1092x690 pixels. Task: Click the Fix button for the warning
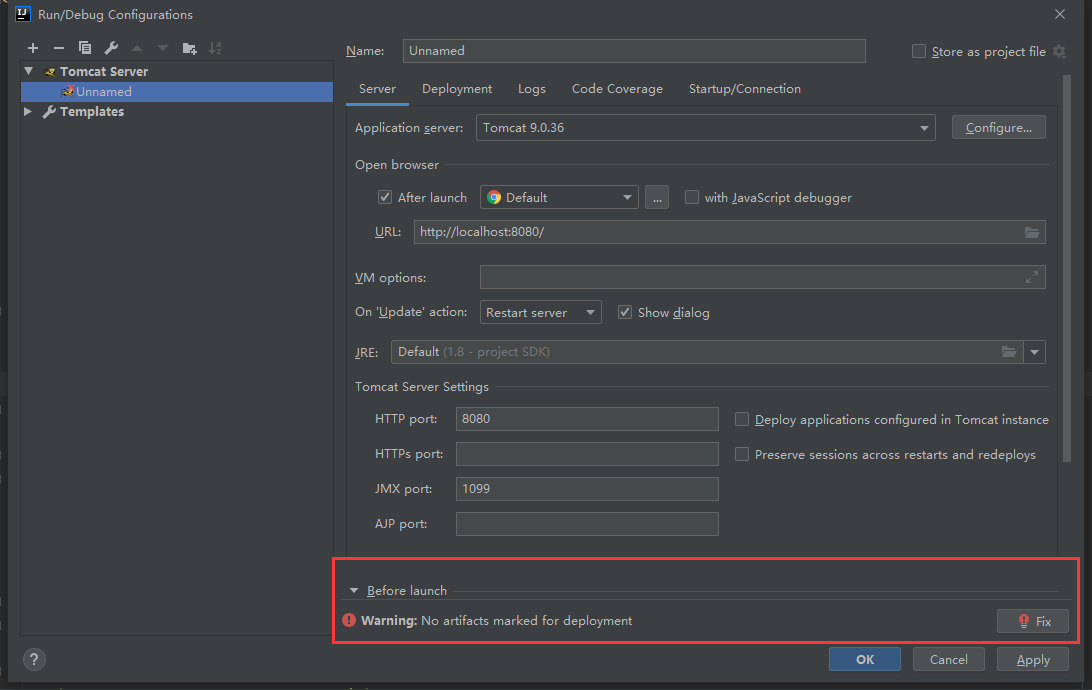click(x=1033, y=621)
